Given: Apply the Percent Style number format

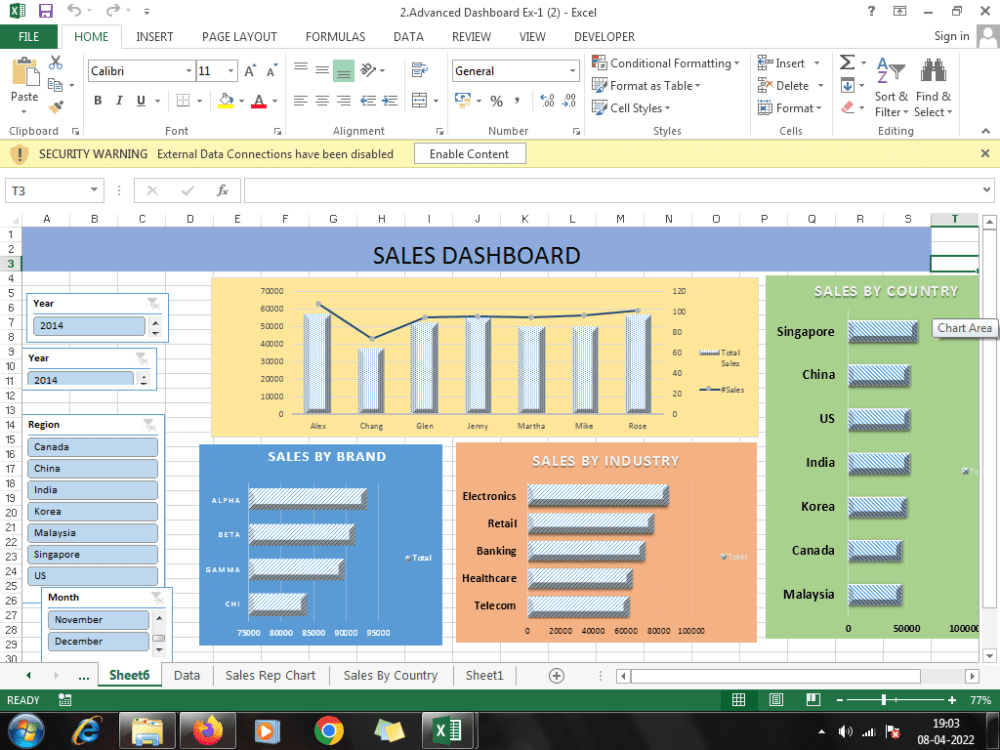Looking at the screenshot, I should [x=496, y=102].
